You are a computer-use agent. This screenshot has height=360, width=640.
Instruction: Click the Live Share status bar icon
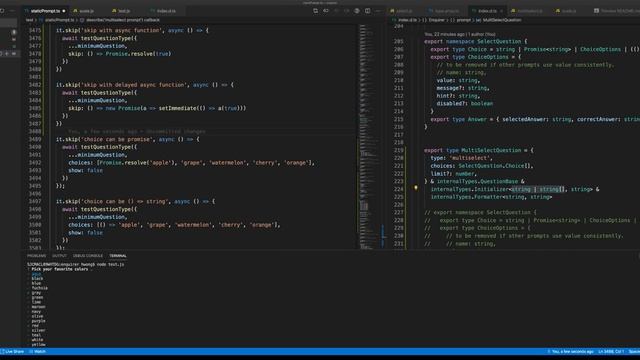pos(2,351)
